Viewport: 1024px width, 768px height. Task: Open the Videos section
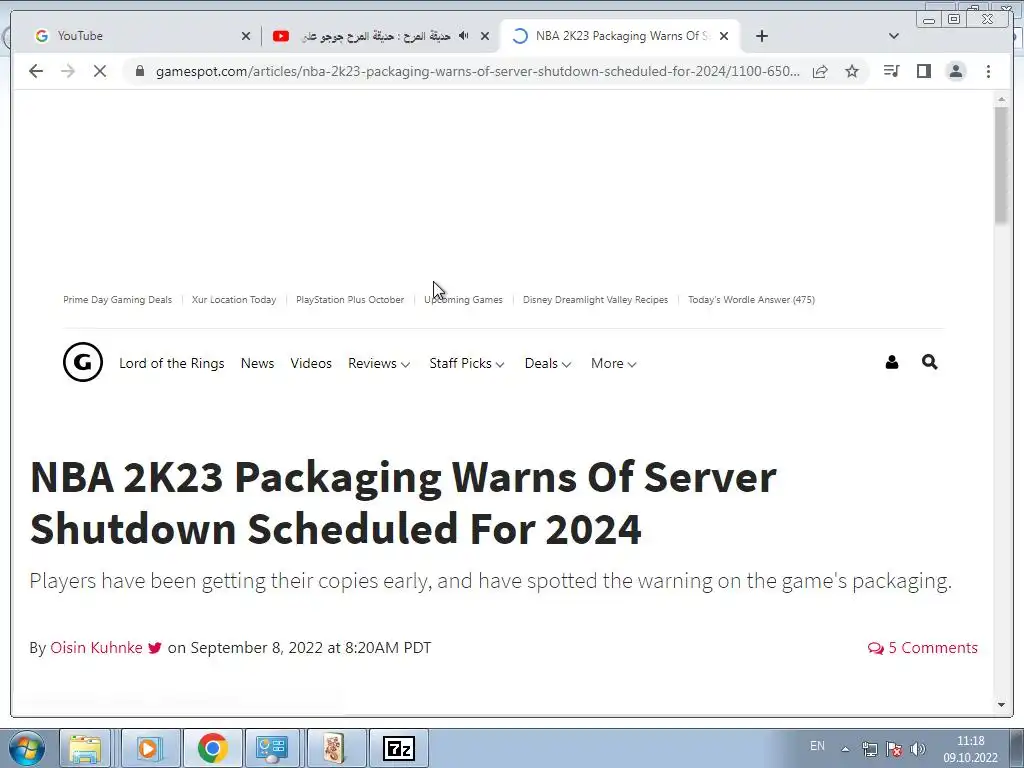point(311,363)
